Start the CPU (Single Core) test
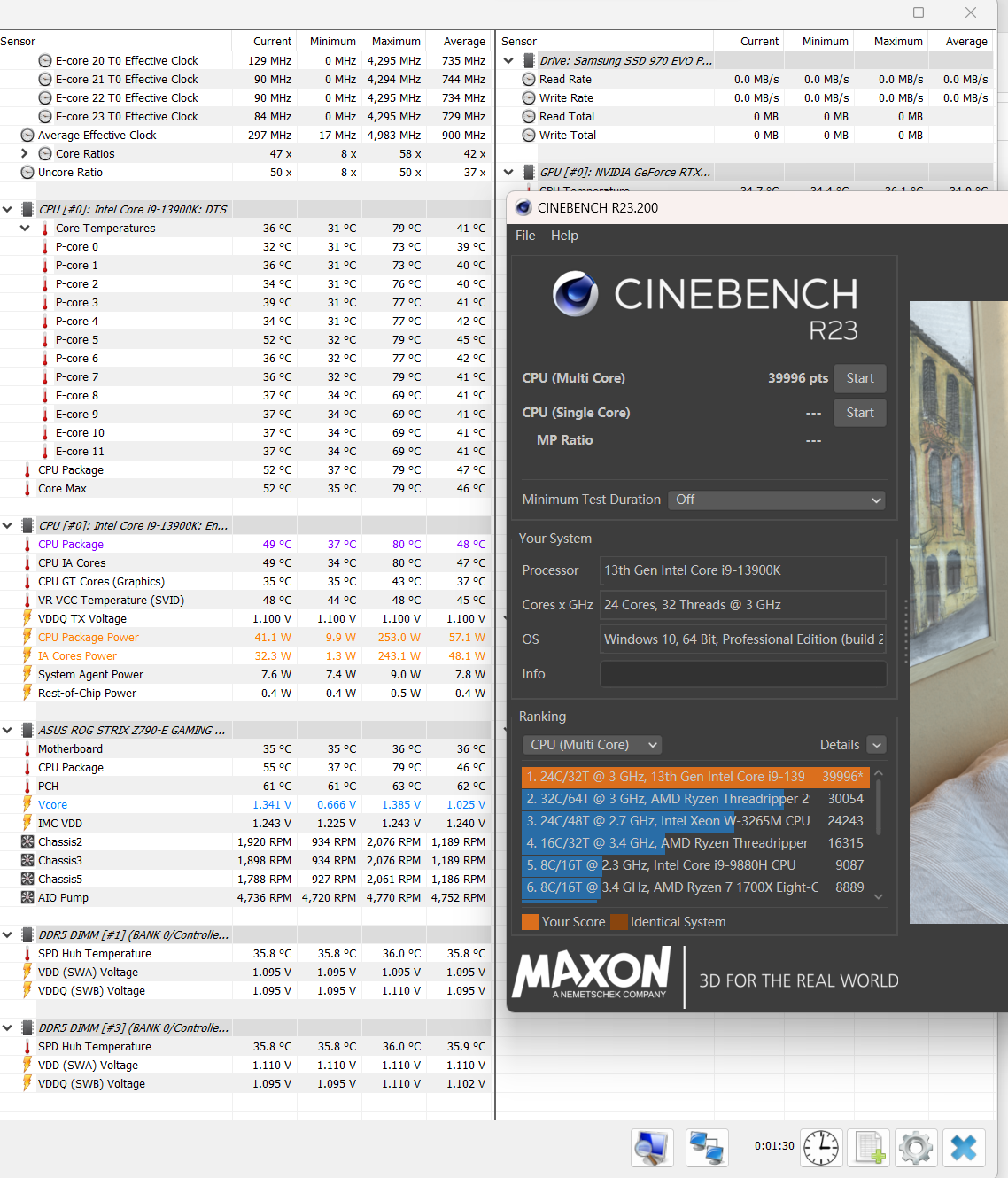The width and height of the screenshot is (1008, 1178). [x=860, y=413]
